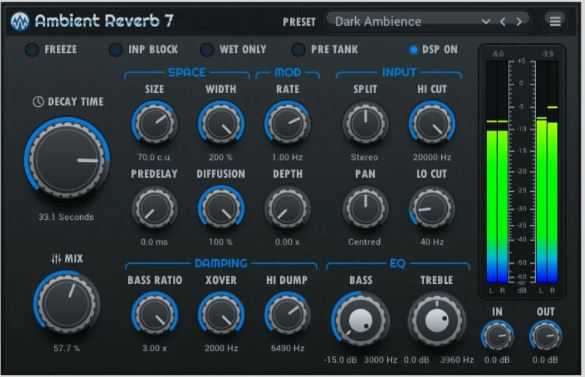The width and height of the screenshot is (585, 377).
Task: Select the previous preset arrow
Action: pos(503,22)
